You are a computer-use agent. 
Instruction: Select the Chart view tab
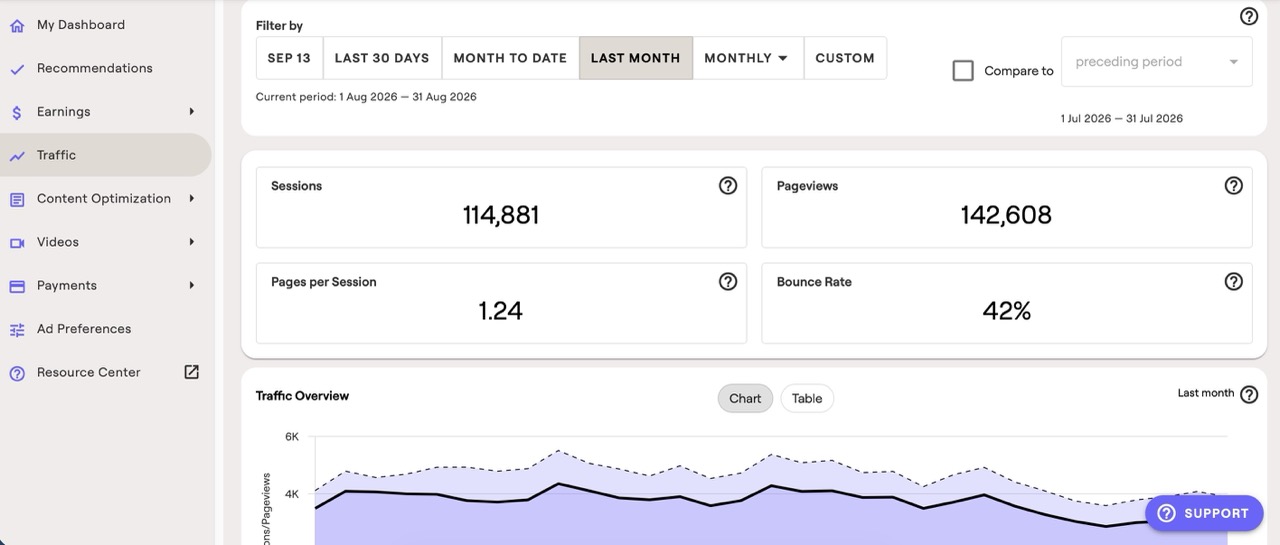tap(745, 398)
